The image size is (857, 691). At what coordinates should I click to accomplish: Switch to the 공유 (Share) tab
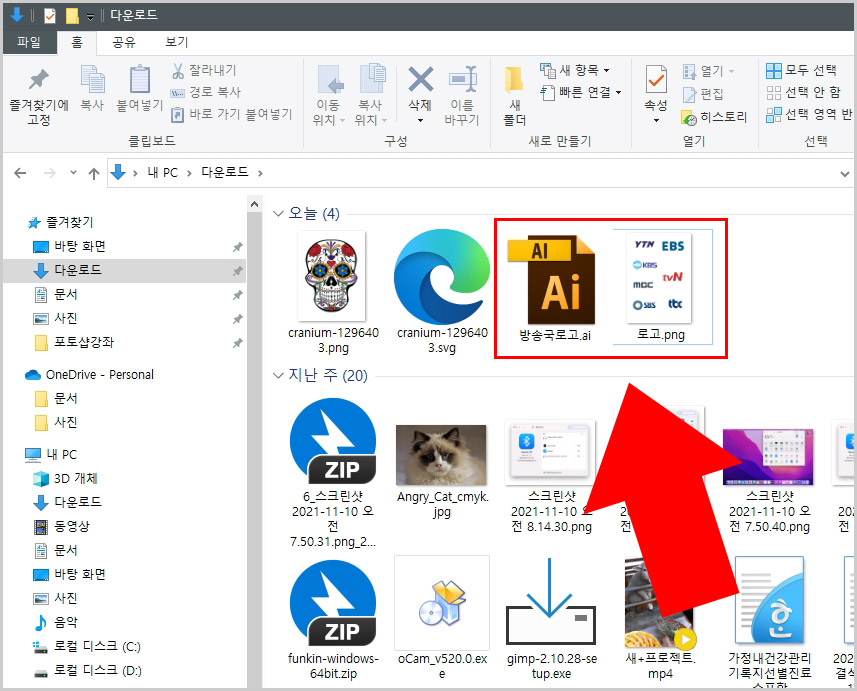124,42
